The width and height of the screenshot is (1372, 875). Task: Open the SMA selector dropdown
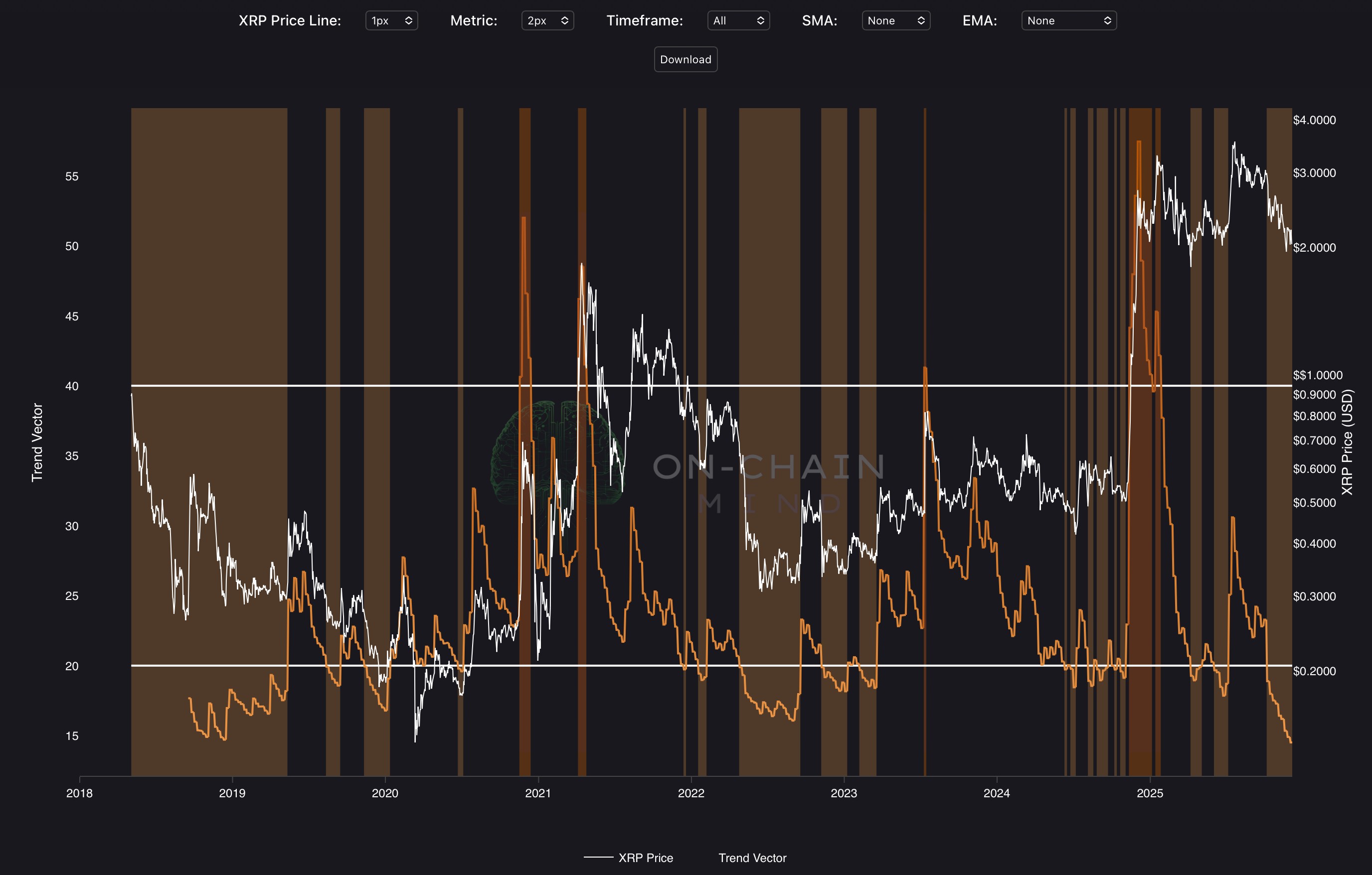click(x=895, y=20)
